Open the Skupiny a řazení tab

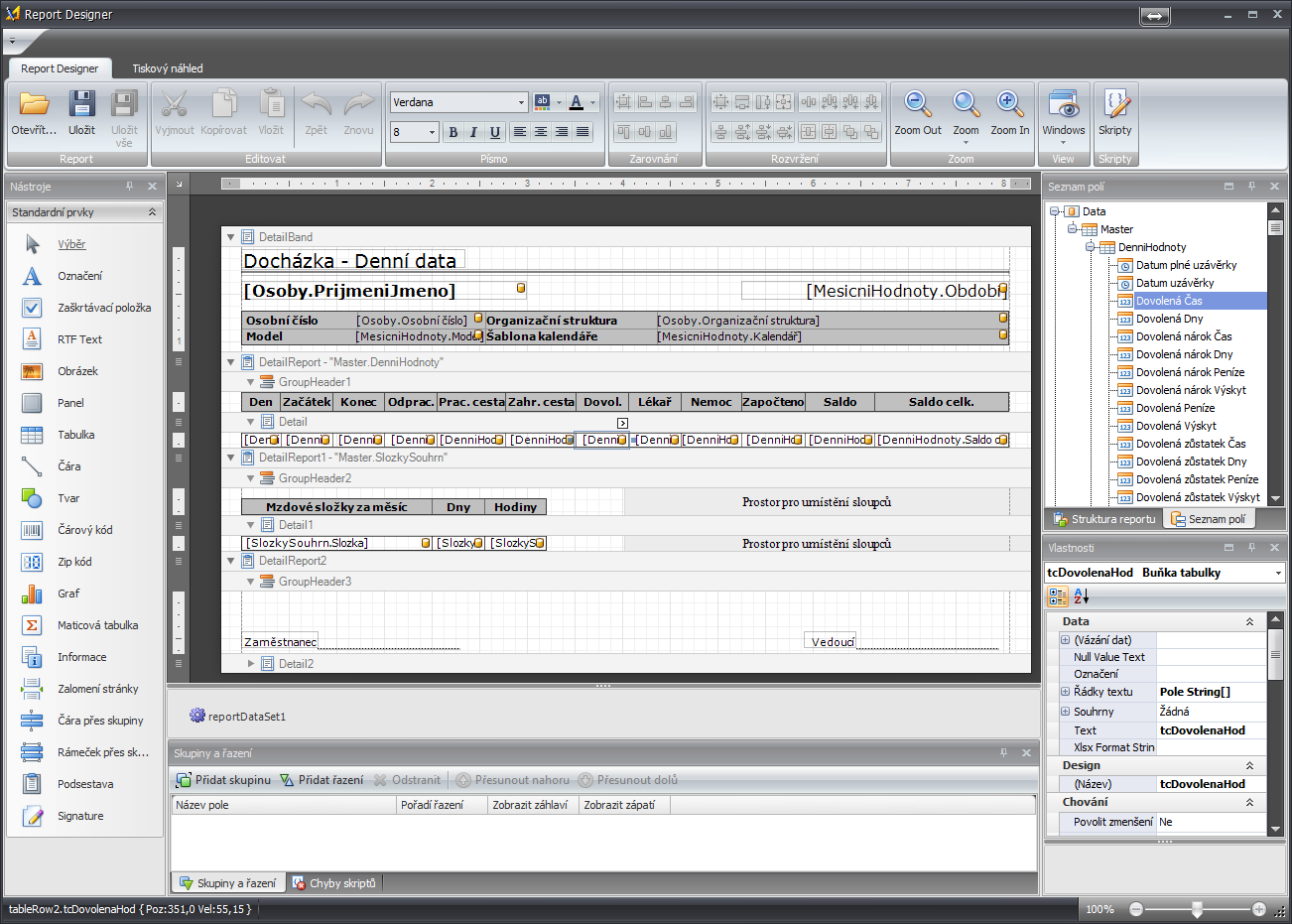[x=227, y=883]
